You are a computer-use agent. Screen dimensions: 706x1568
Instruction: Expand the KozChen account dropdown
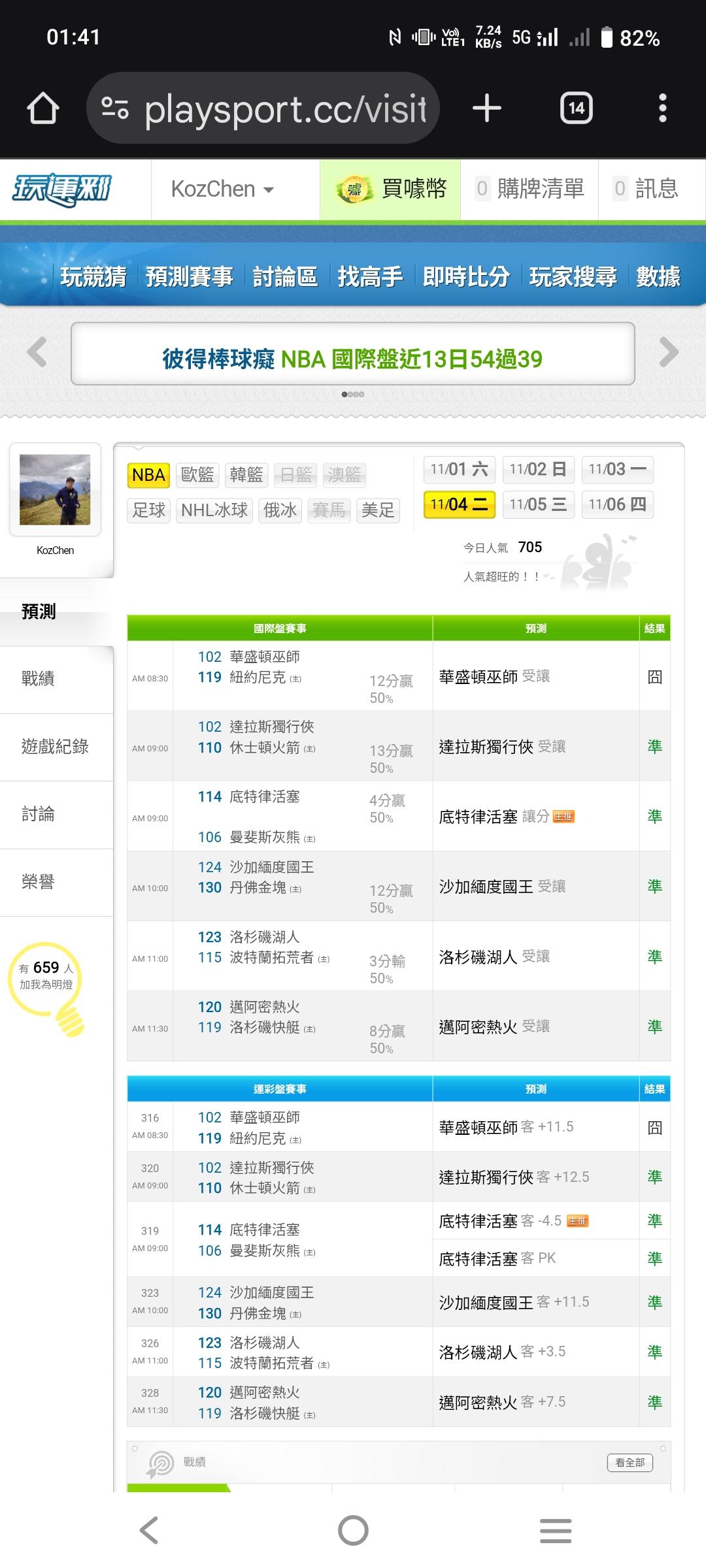[x=222, y=189]
